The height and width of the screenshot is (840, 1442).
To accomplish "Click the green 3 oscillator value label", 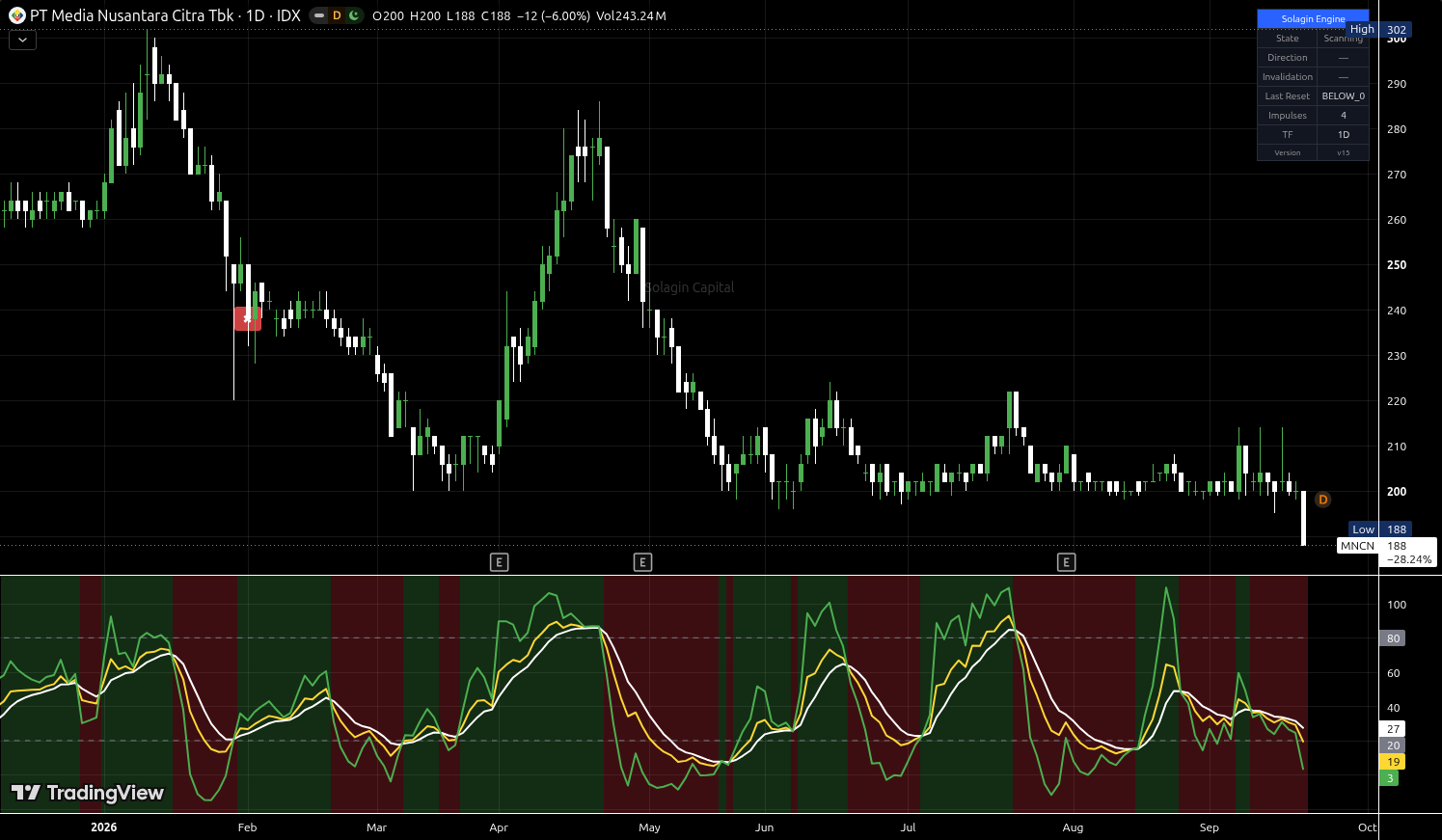I will (1390, 778).
